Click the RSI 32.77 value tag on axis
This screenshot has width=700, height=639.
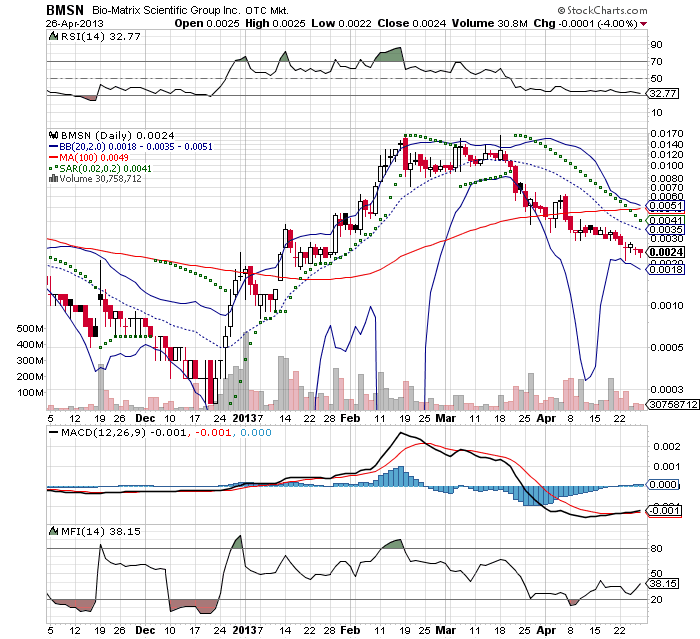663,94
